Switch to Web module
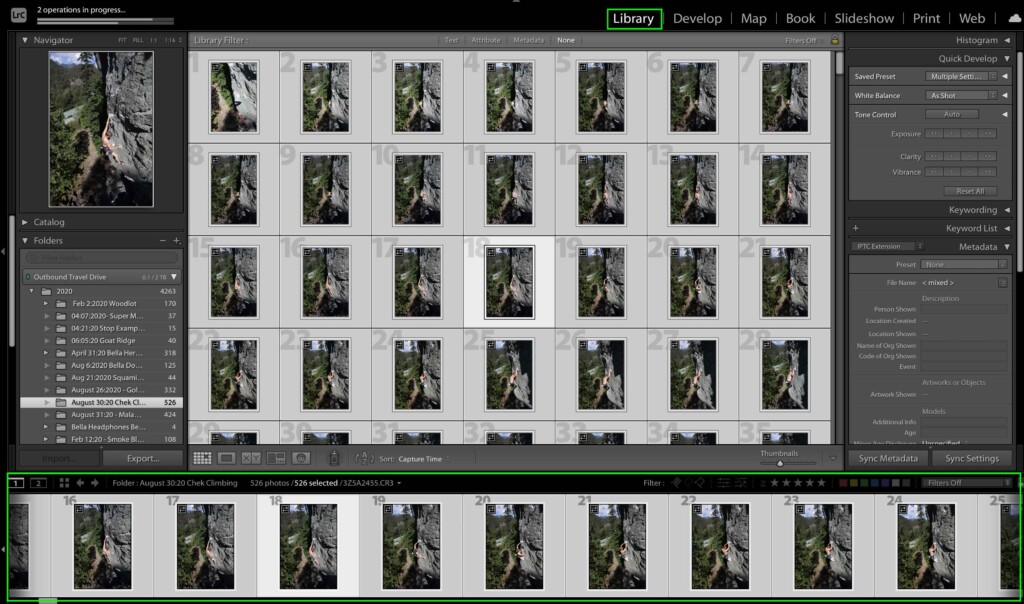Screen dimensions: 1024x604 972,18
